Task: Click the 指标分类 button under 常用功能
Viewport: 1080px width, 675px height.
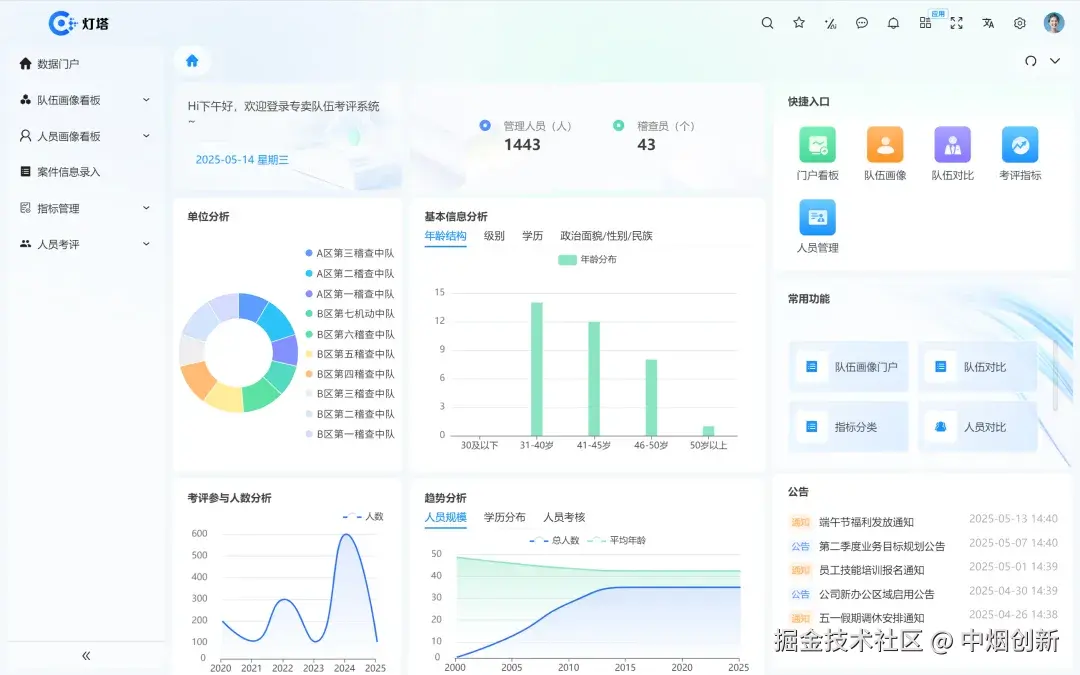Action: coord(848,426)
